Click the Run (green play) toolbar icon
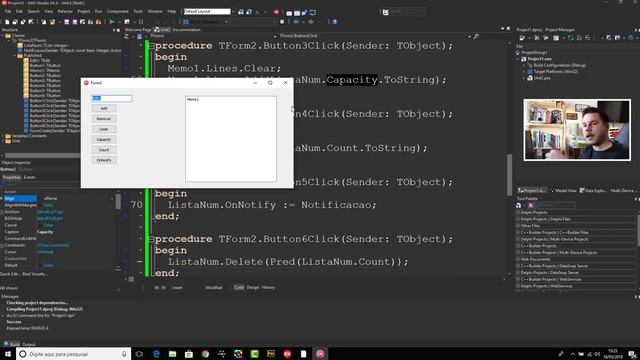 [x=112, y=22]
